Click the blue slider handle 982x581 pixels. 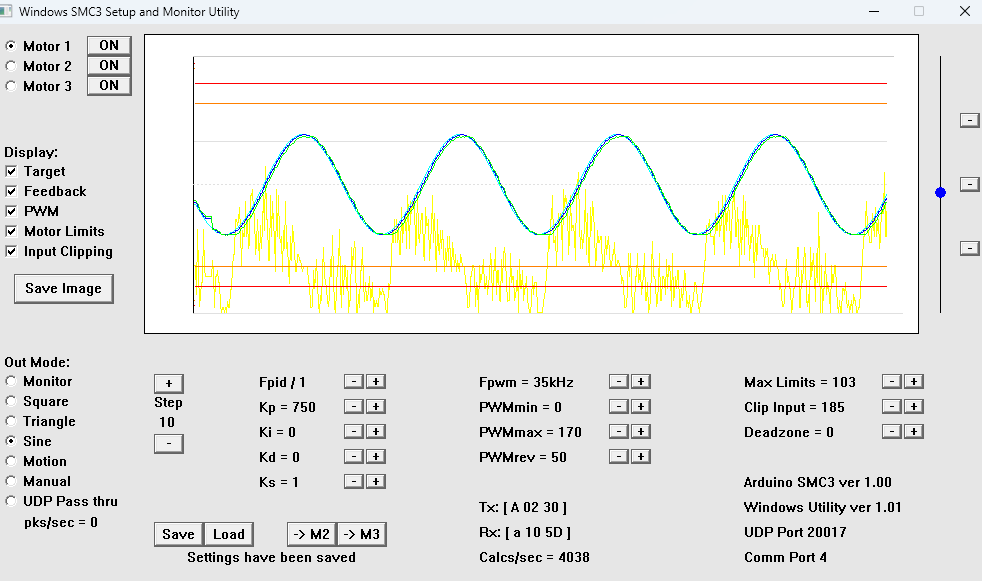pyautogui.click(x=940, y=192)
